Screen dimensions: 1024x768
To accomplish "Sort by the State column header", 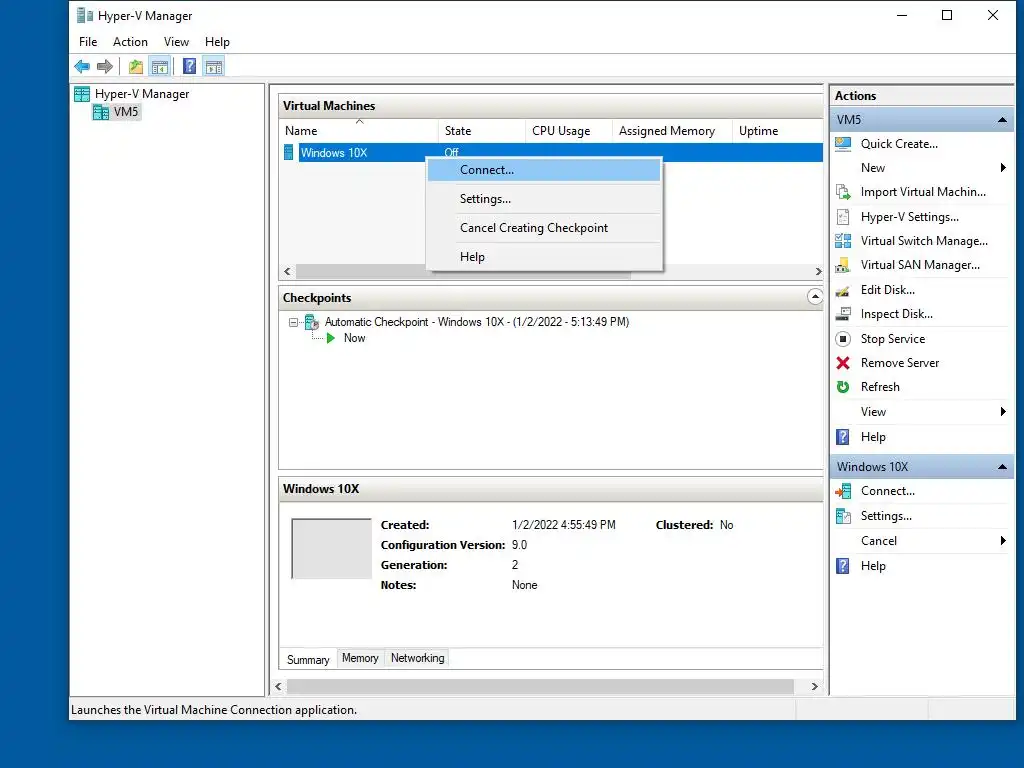I will pos(482,131).
